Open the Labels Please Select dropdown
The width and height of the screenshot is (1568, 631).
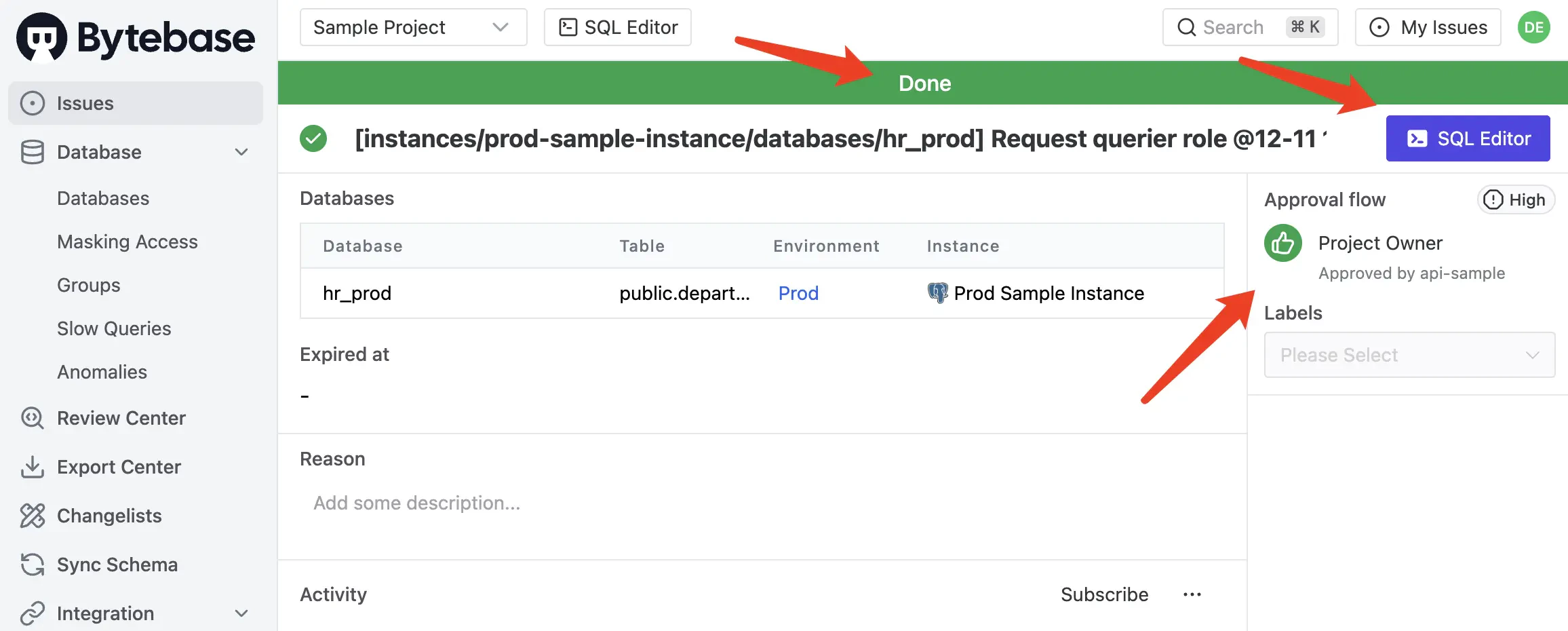coord(1409,355)
